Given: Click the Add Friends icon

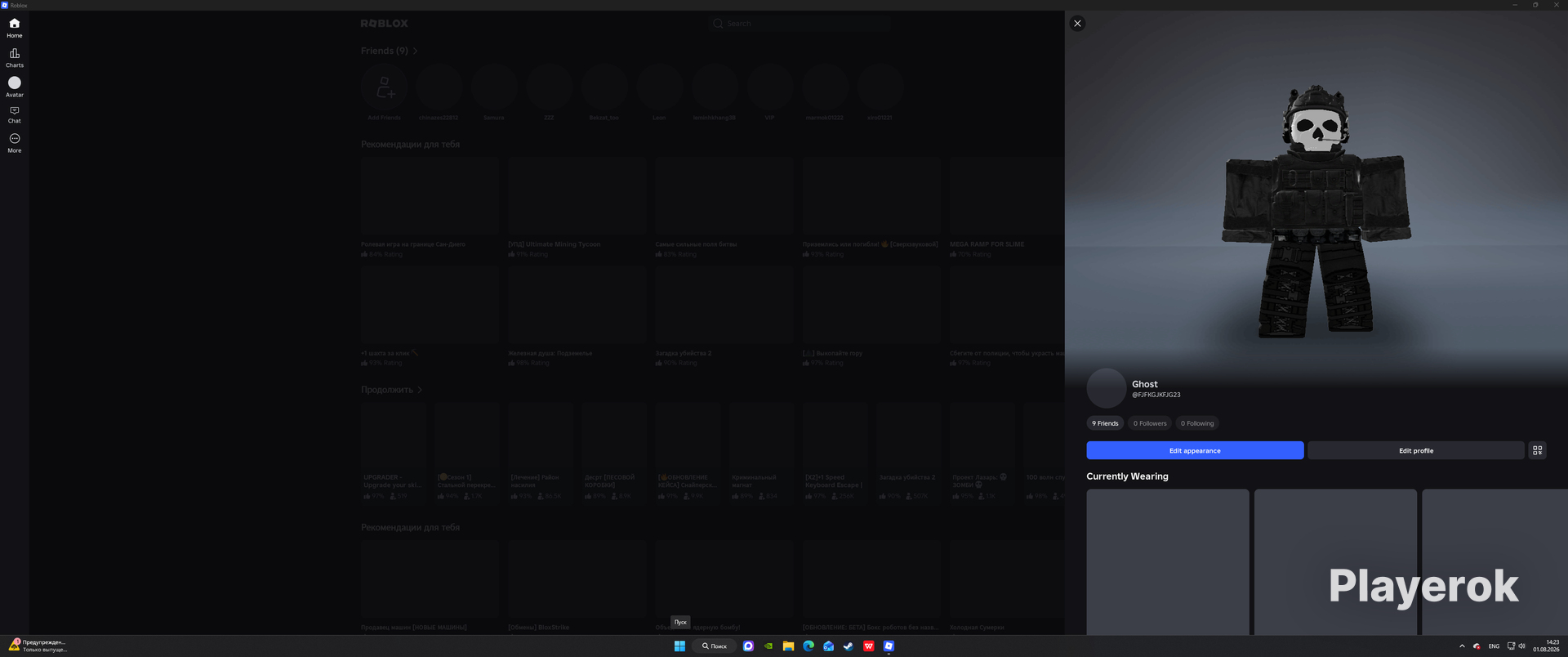Looking at the screenshot, I should (384, 87).
